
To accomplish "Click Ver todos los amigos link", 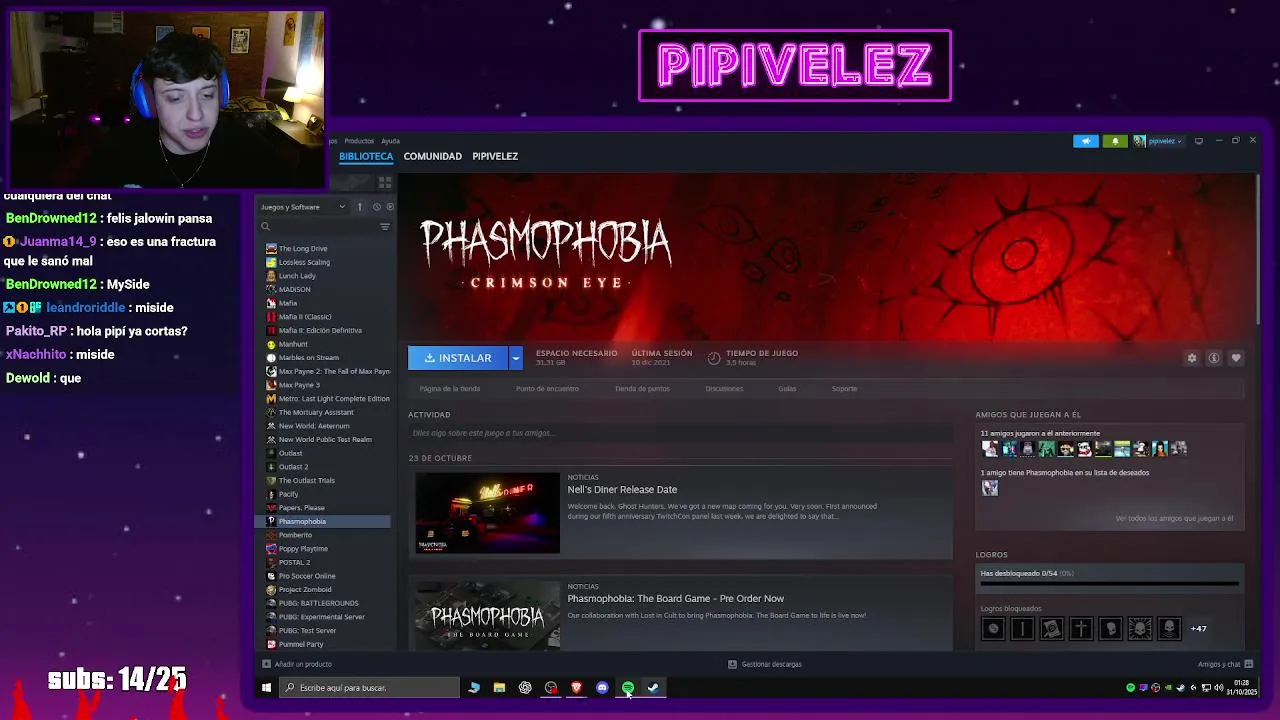I will pos(1174,518).
